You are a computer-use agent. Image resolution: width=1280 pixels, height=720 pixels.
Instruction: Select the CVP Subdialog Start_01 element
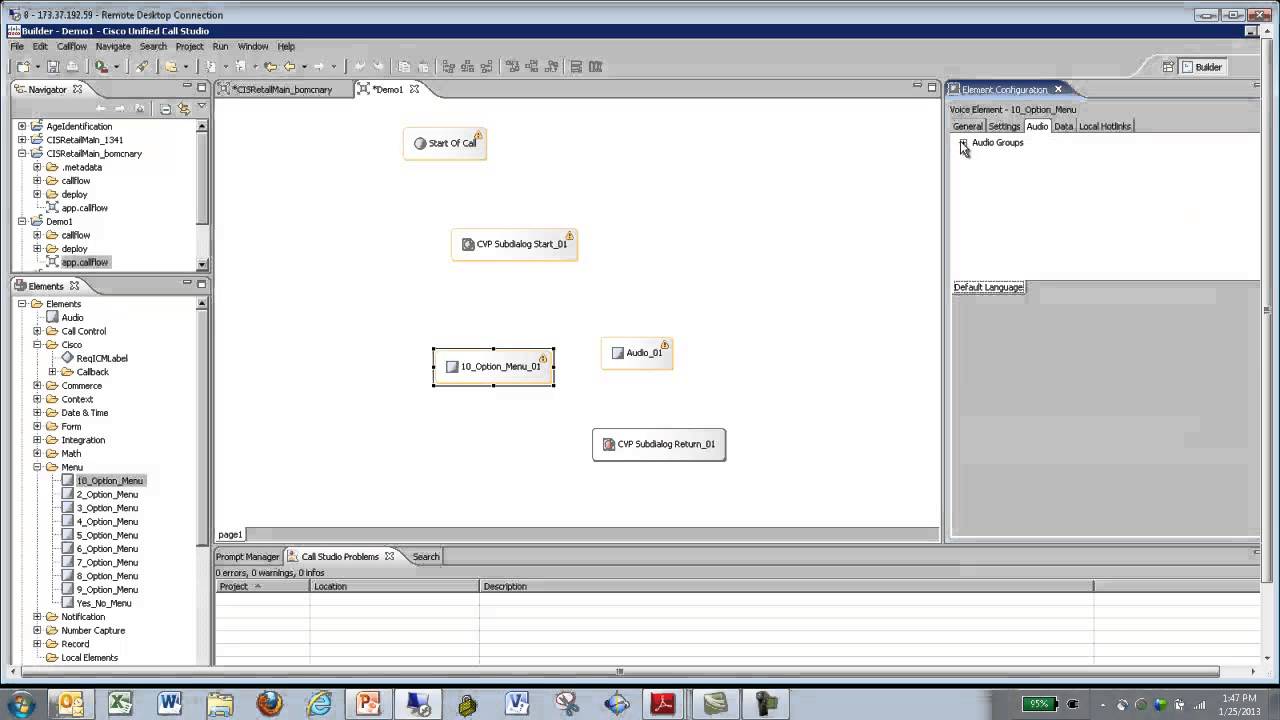(x=514, y=244)
